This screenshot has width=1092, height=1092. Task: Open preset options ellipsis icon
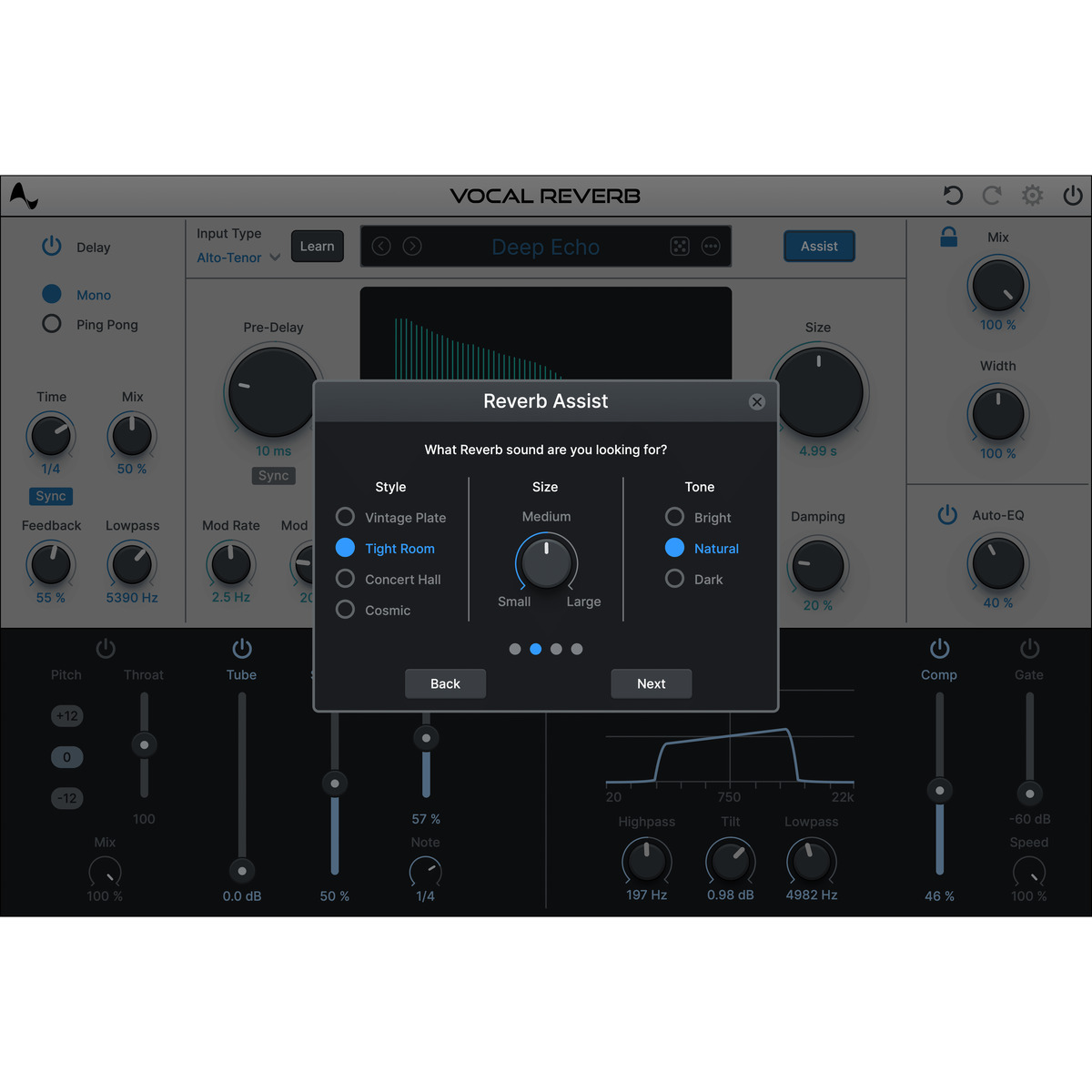711,246
